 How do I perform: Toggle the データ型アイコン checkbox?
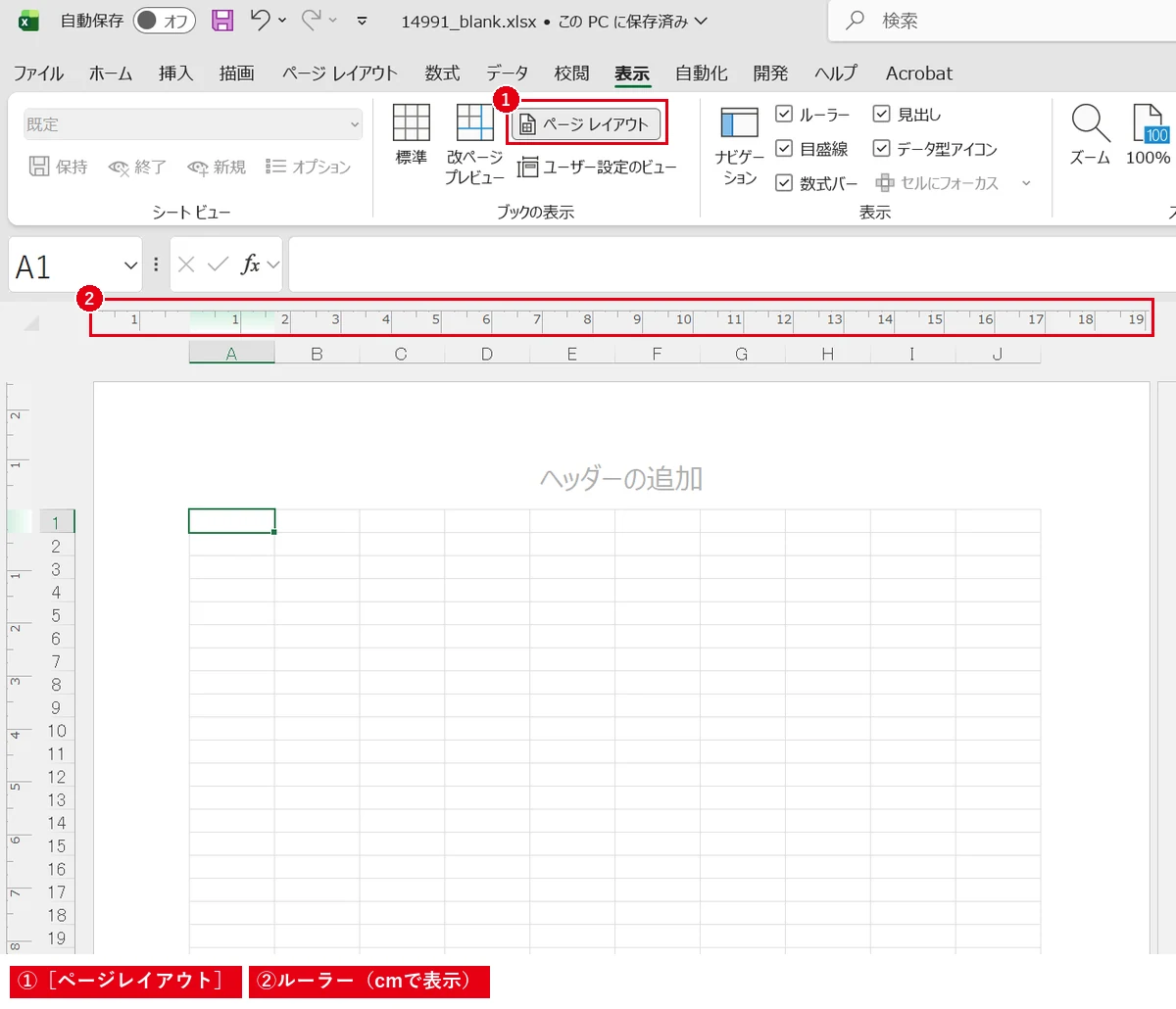(x=882, y=149)
